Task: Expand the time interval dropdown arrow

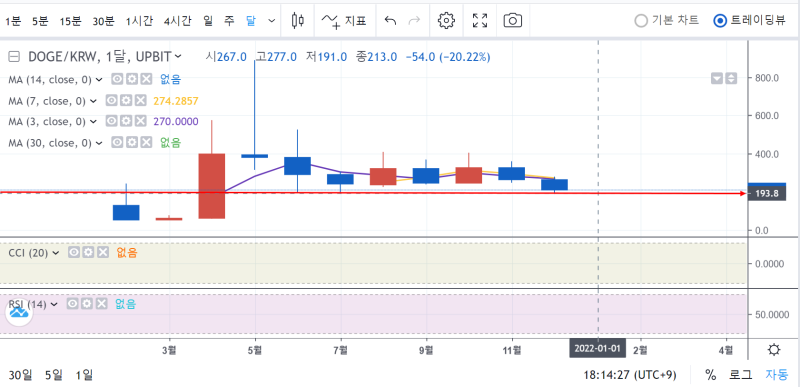Action: [271, 21]
